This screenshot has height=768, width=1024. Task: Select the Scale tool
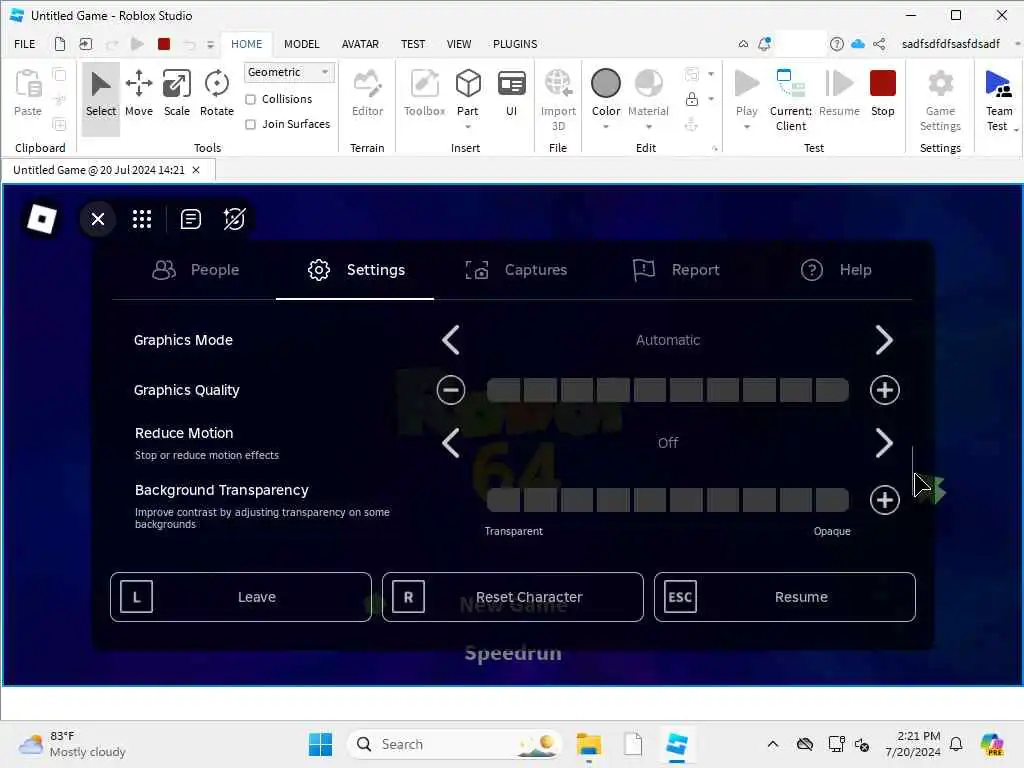(176, 93)
